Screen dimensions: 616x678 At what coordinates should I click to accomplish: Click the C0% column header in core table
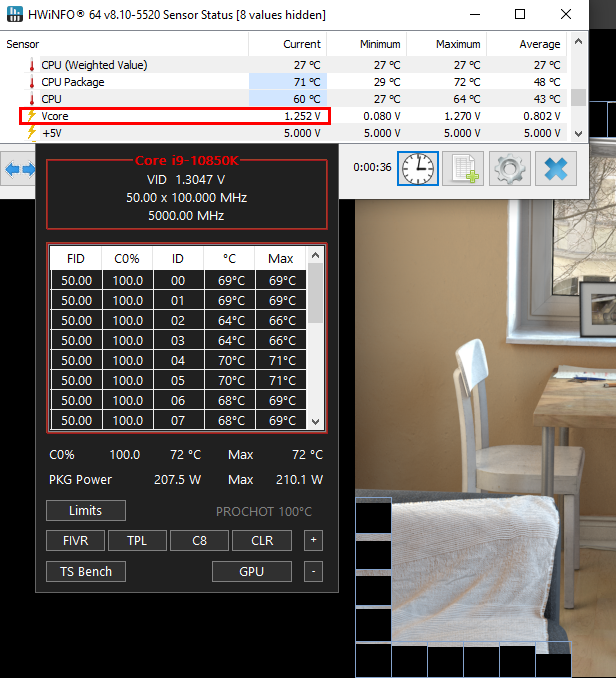click(x=127, y=259)
